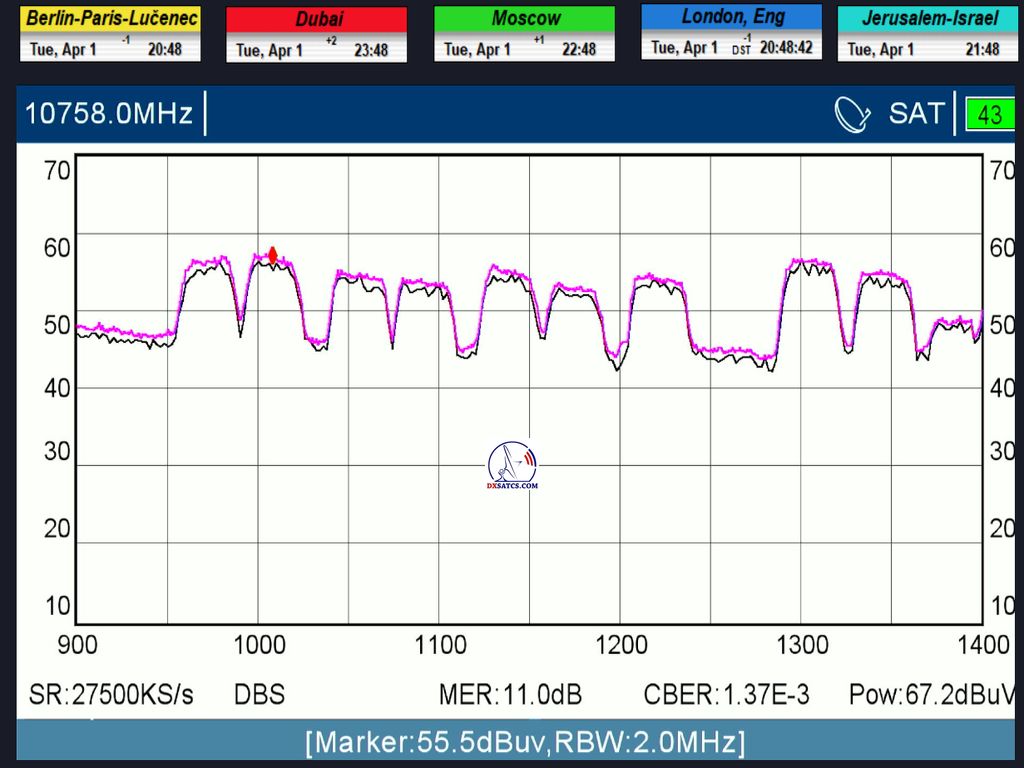1024x768 pixels.
Task: Select the 10758.0MHz frequency field
Action: (108, 114)
